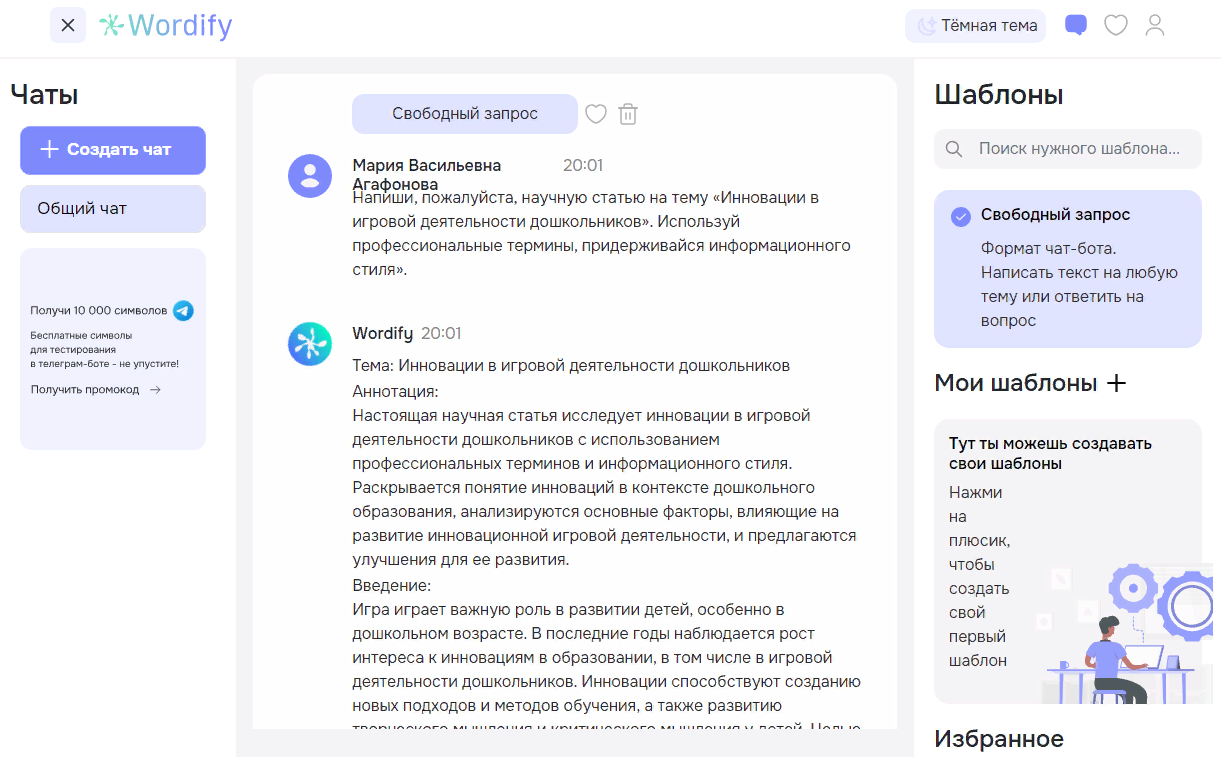
Task: Open the user profile icon
Action: 1155,25
